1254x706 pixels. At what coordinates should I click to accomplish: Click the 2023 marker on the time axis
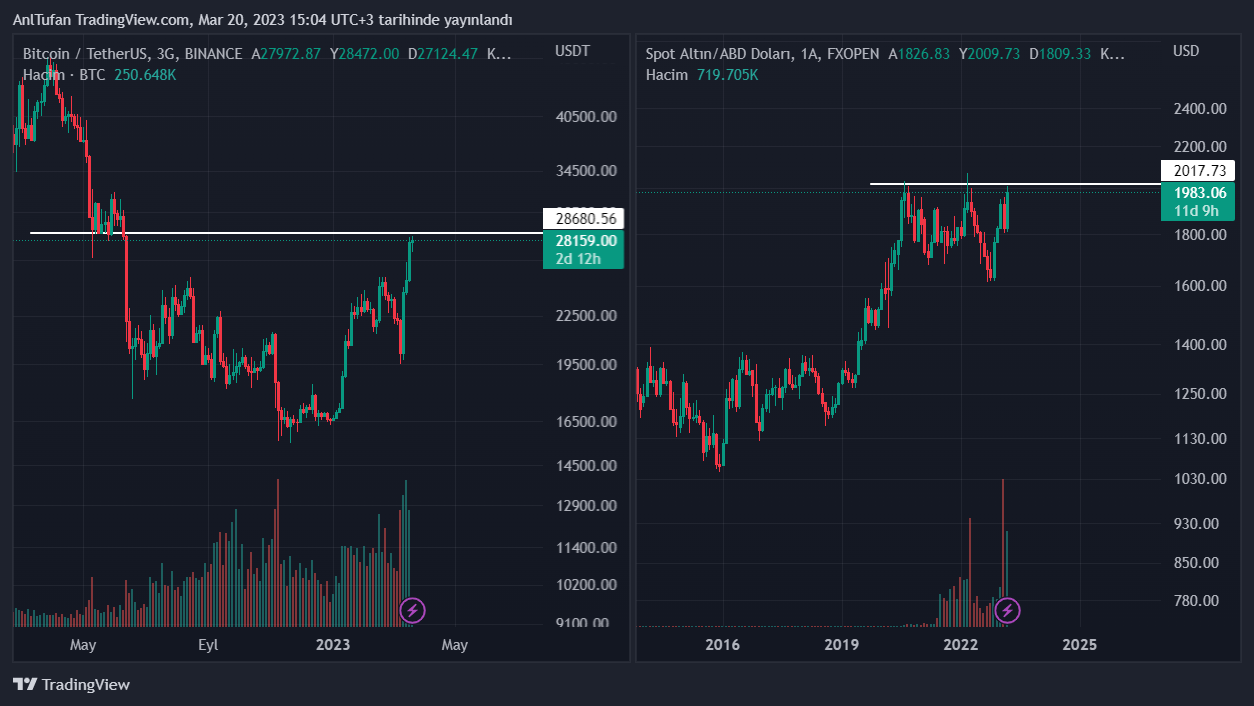[x=333, y=645]
